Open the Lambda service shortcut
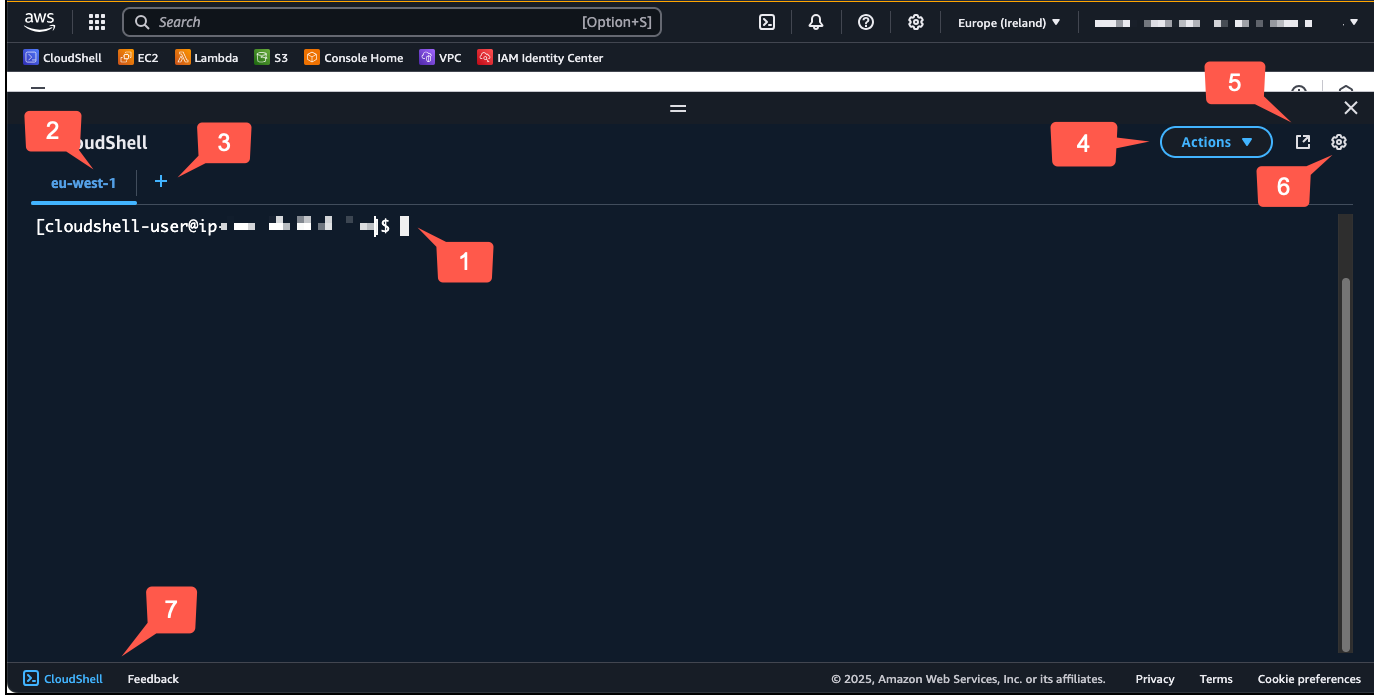Image resolution: width=1374 pixels, height=695 pixels. click(x=207, y=57)
